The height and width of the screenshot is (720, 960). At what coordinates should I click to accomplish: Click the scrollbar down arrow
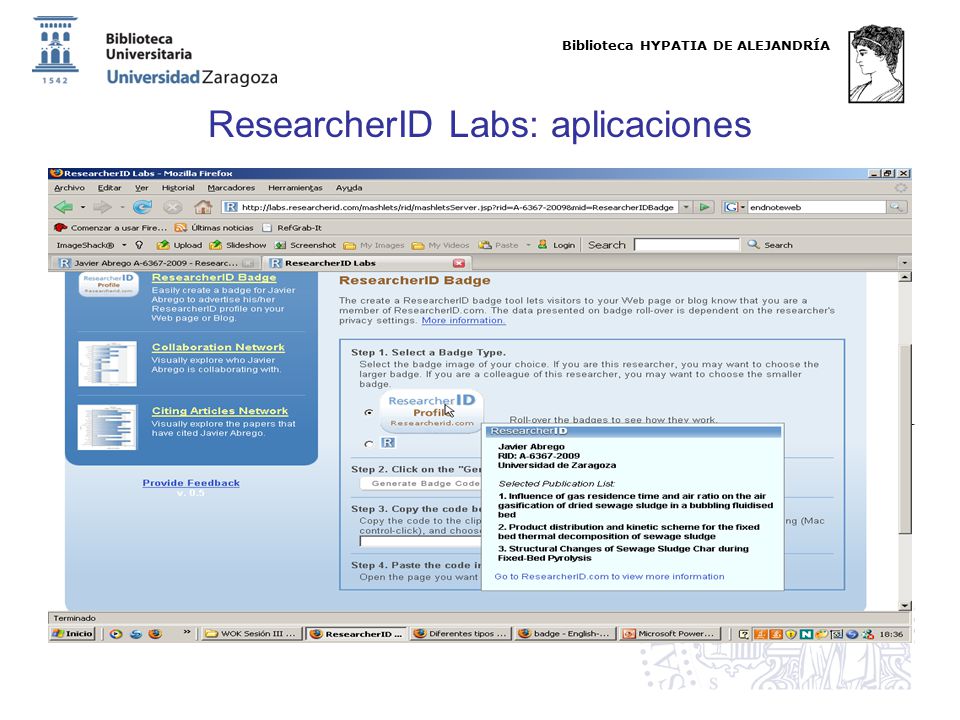(905, 606)
